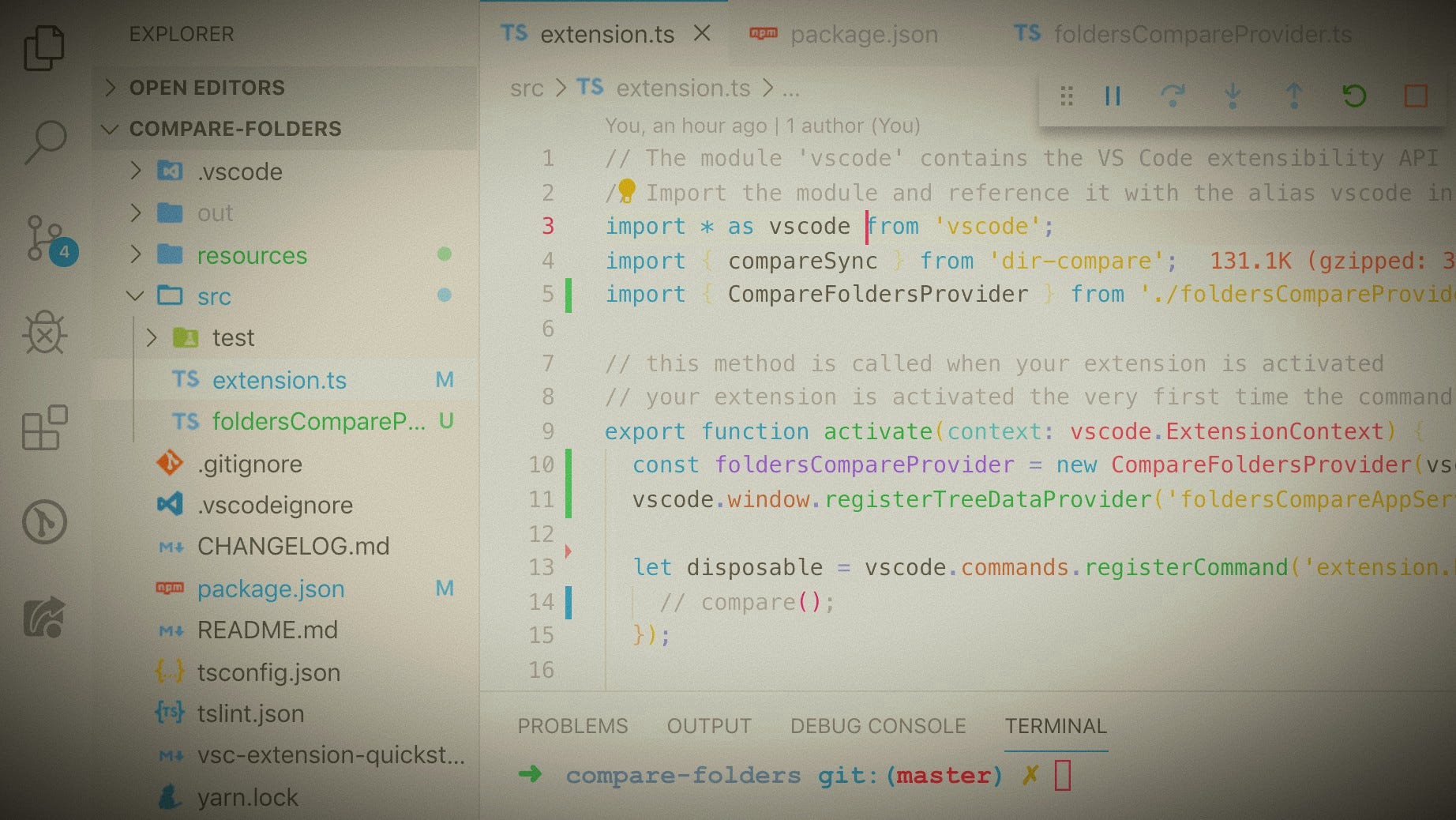Close the extension.ts editor tab
The image size is (1456, 820).
702,33
